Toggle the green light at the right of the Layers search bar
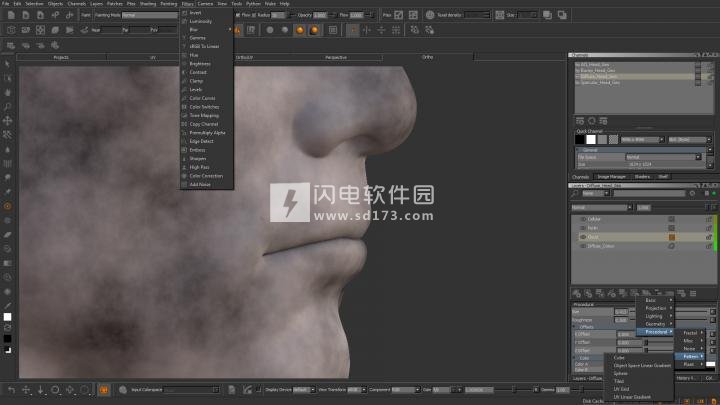 coord(714,194)
